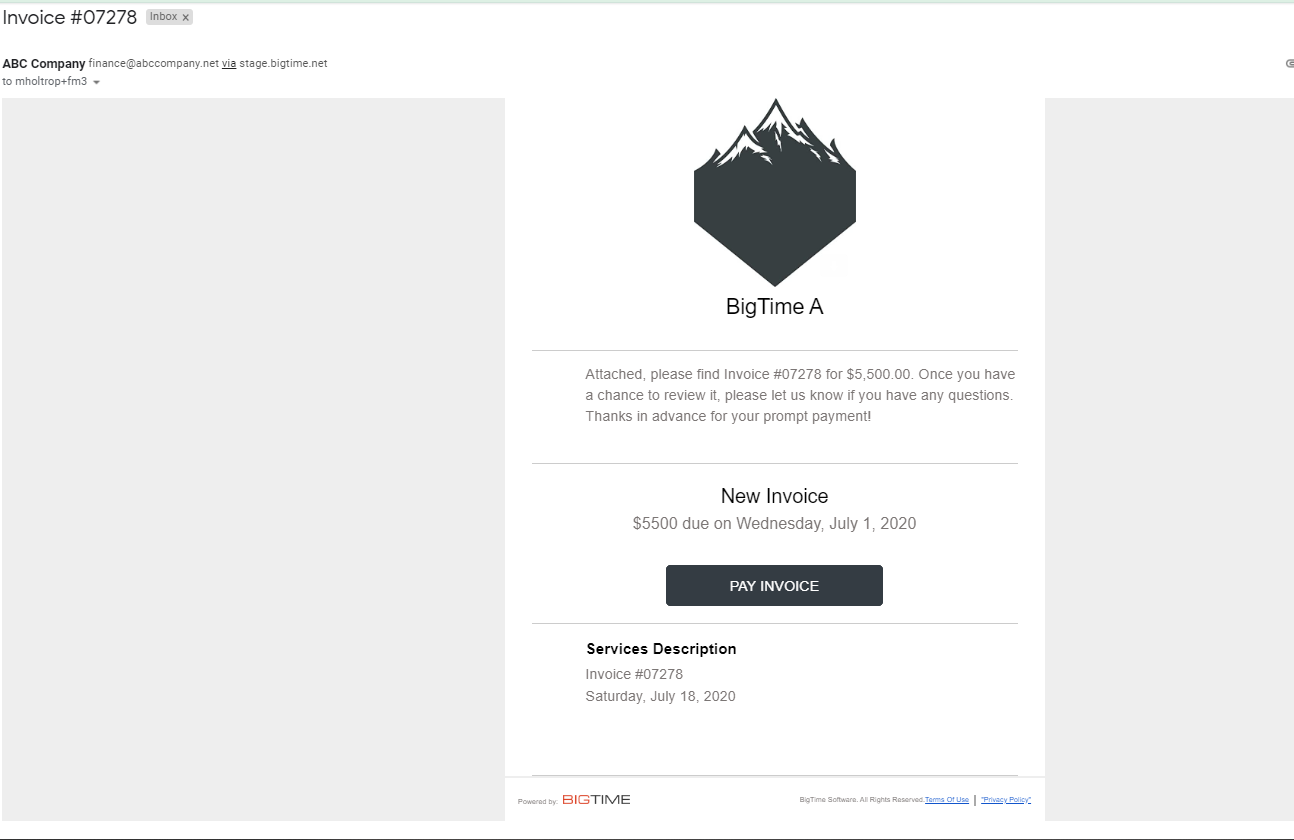
Task: Open the Terms Of Use link
Action: click(946, 800)
